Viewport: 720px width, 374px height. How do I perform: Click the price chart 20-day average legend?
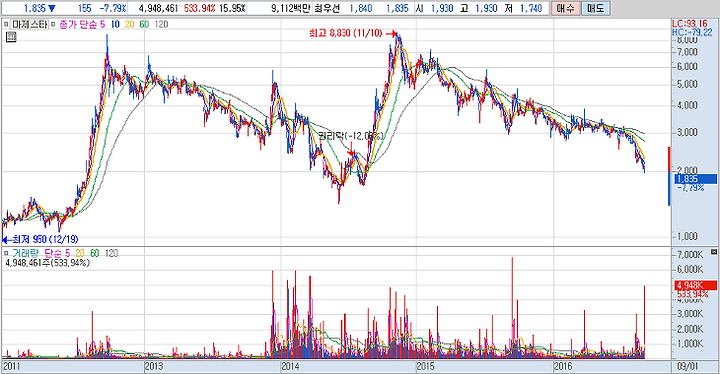pyautogui.click(x=129, y=24)
